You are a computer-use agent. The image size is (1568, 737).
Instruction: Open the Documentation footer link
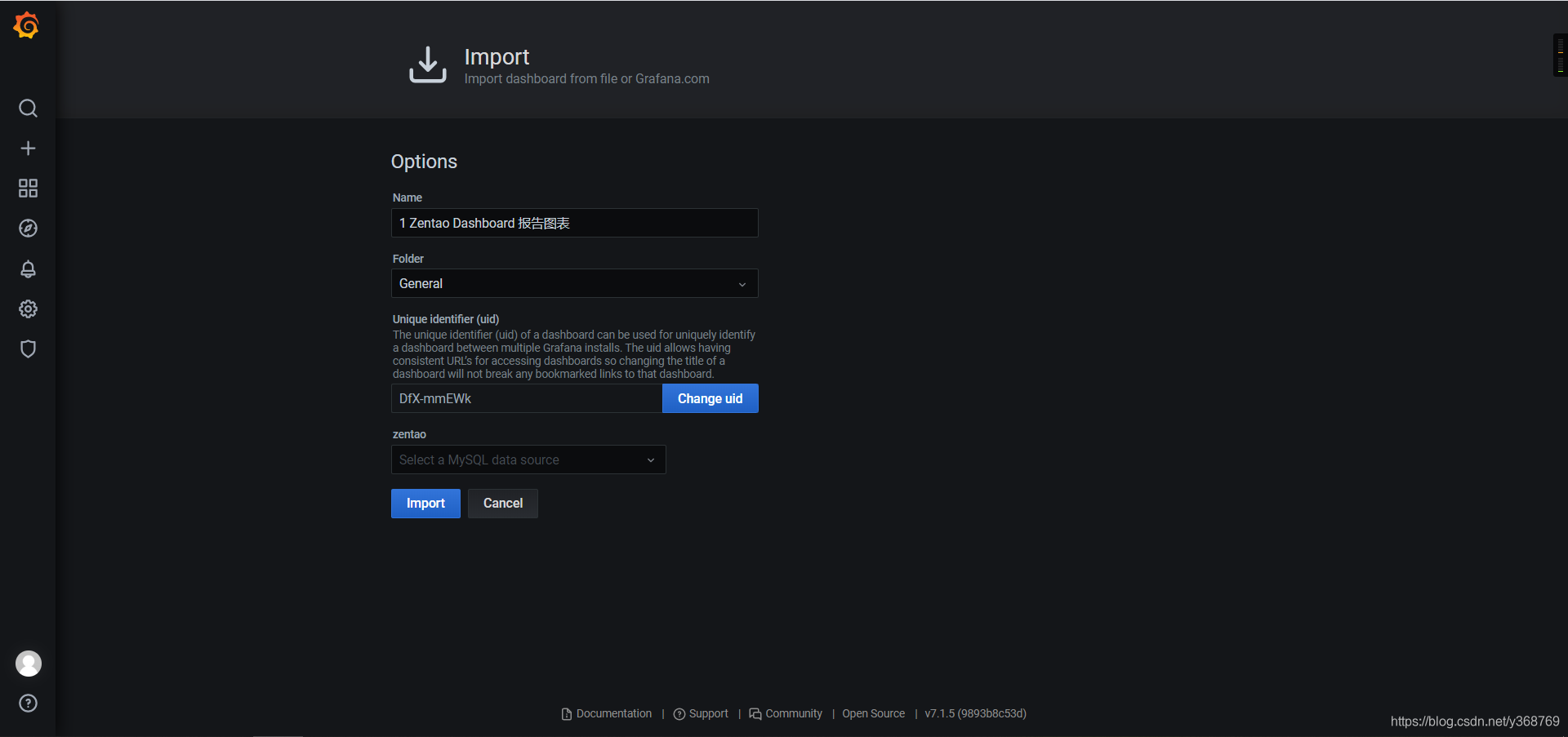coord(607,713)
